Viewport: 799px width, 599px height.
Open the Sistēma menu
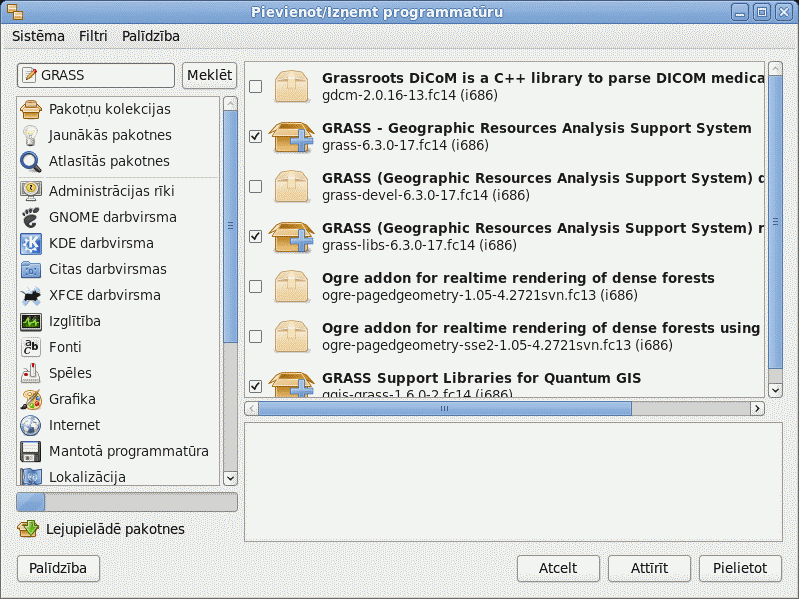tap(38, 36)
